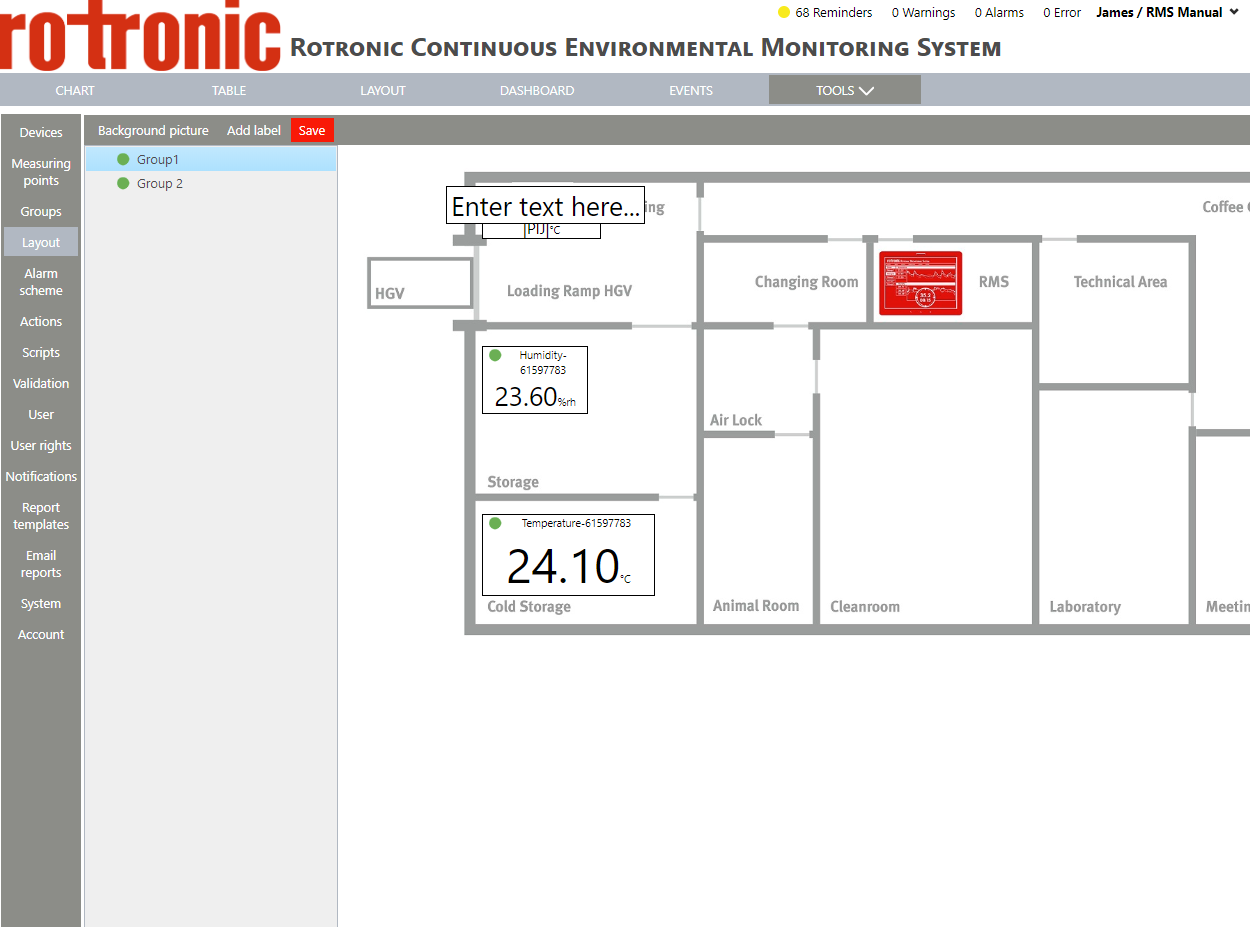Open Scripts in the sidebar

pos(41,352)
